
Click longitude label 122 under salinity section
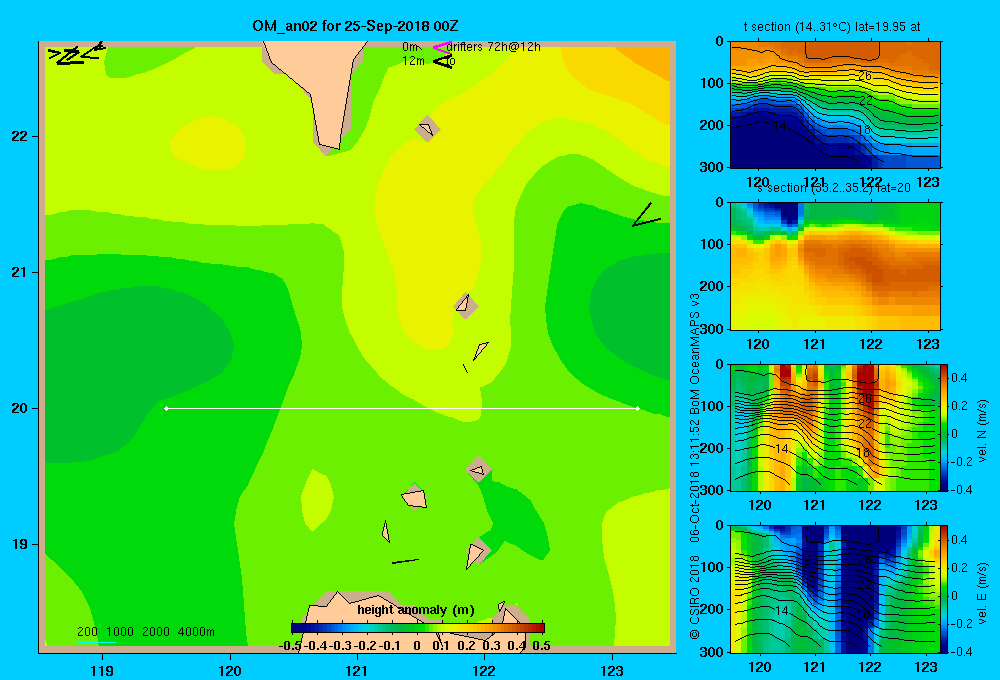point(871,344)
